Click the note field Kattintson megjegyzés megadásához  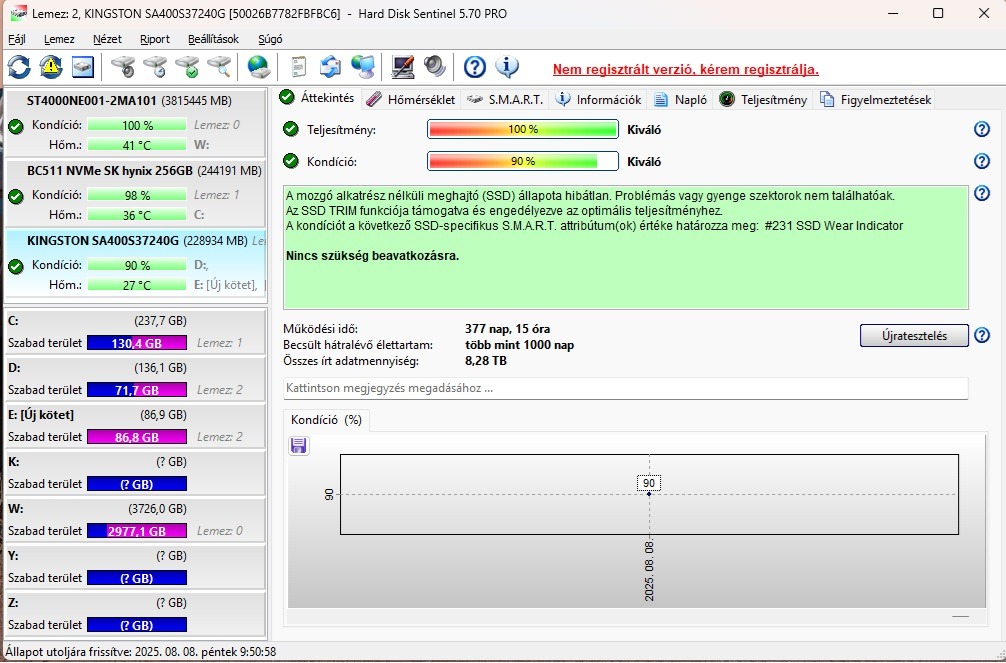tap(626, 388)
